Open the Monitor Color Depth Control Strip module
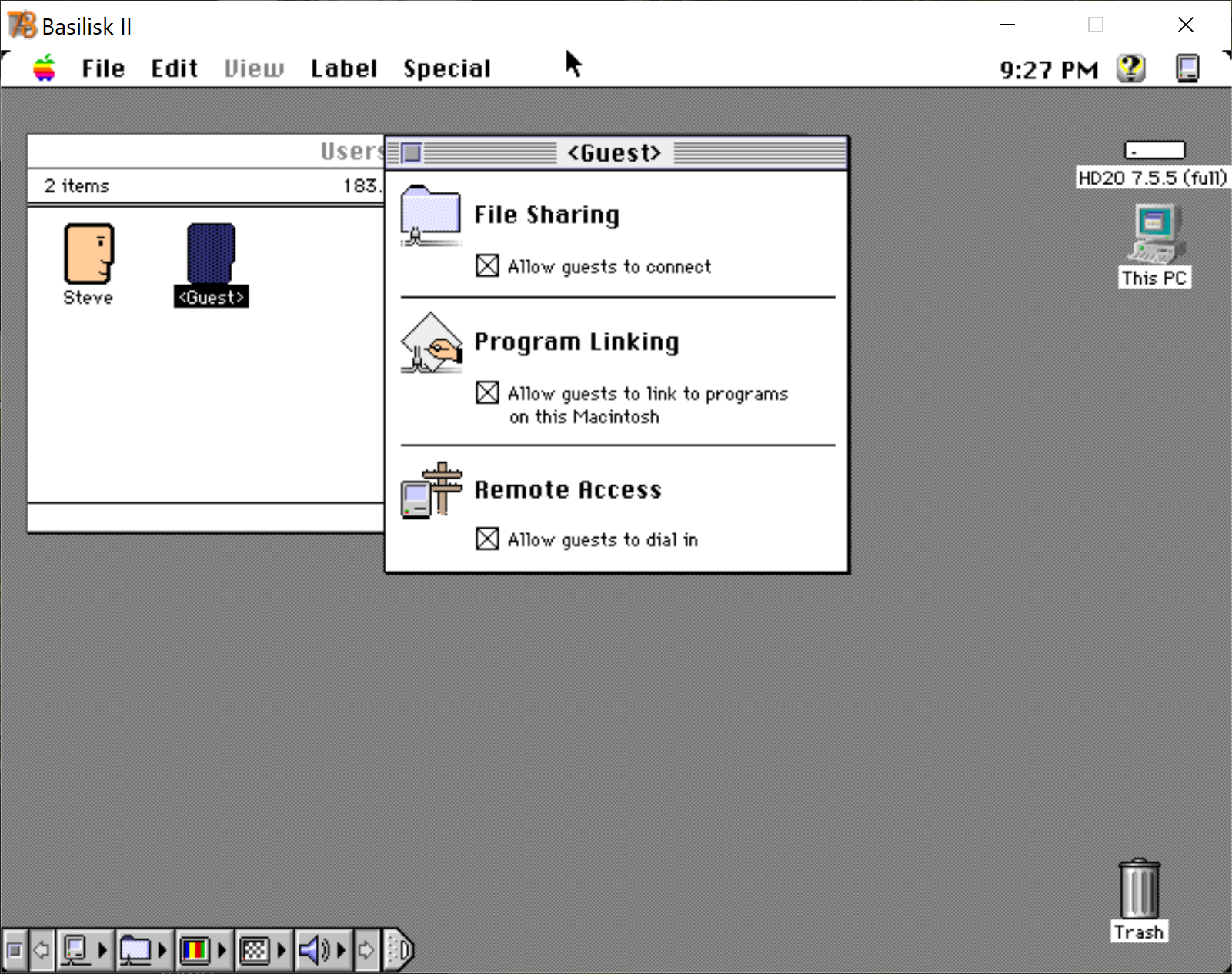 [203, 950]
